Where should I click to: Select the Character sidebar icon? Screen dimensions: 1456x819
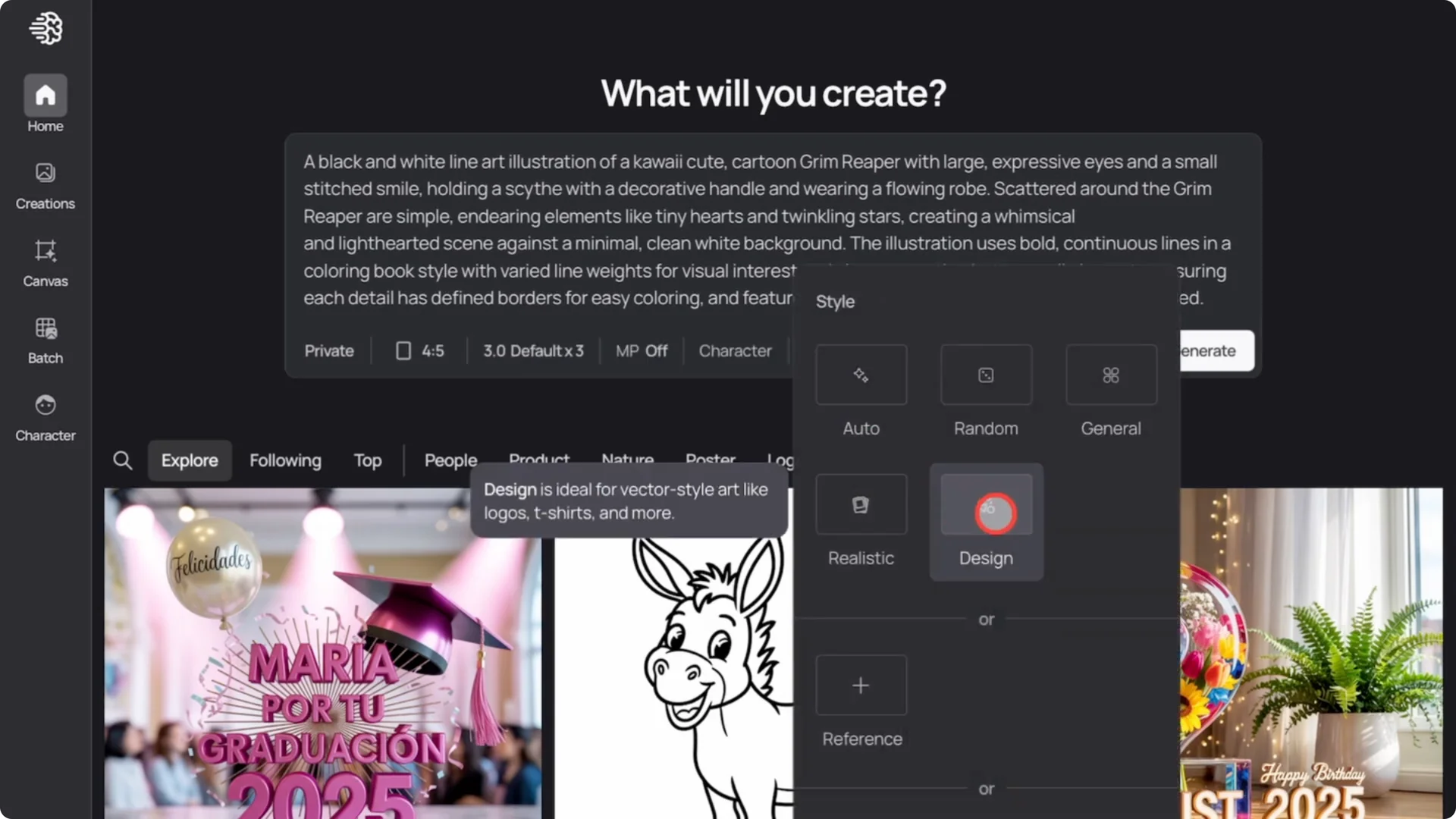pyautogui.click(x=45, y=415)
